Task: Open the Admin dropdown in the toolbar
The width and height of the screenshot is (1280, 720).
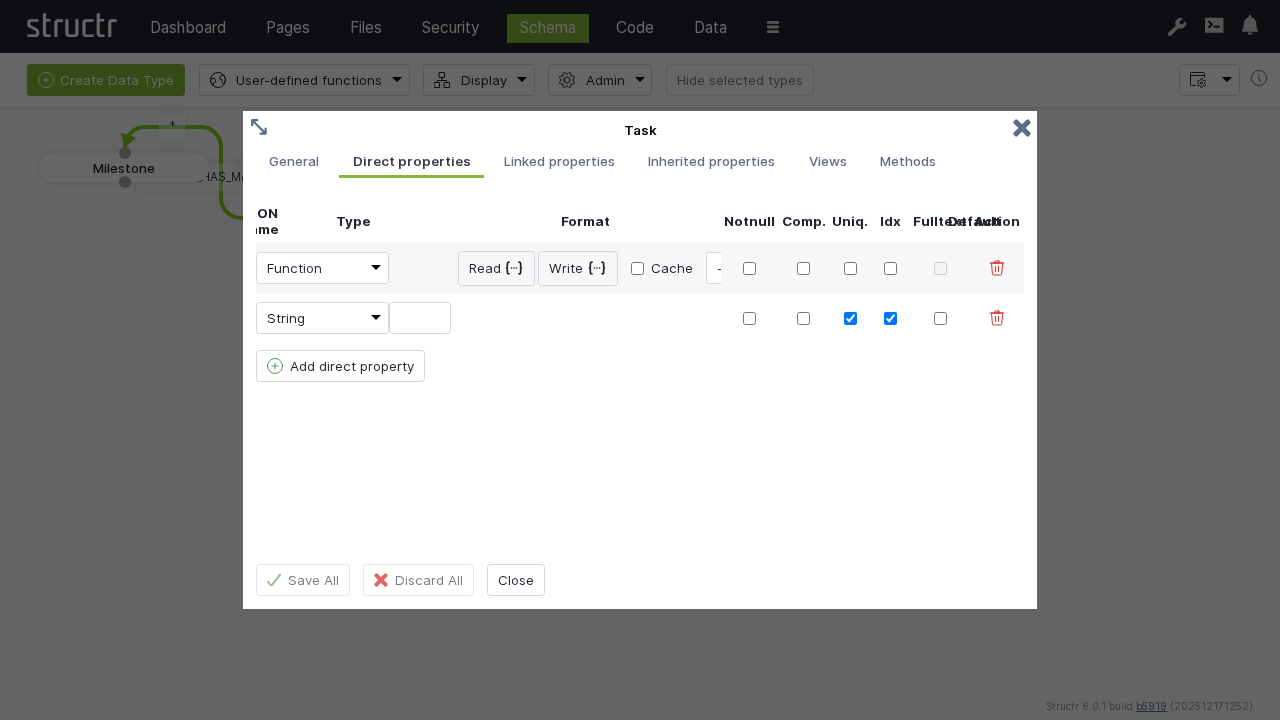Action: (600, 80)
